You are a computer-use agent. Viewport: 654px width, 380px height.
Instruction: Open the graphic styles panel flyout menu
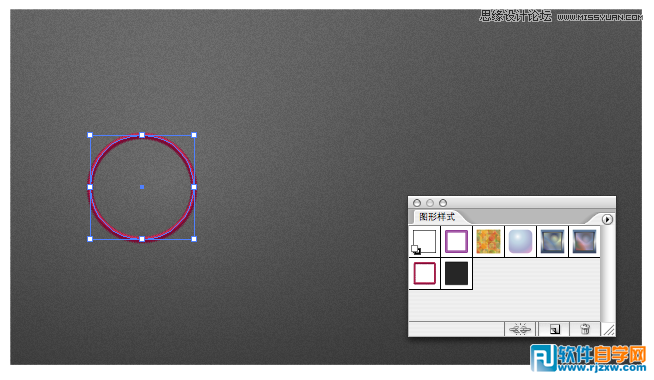pyautogui.click(x=607, y=219)
